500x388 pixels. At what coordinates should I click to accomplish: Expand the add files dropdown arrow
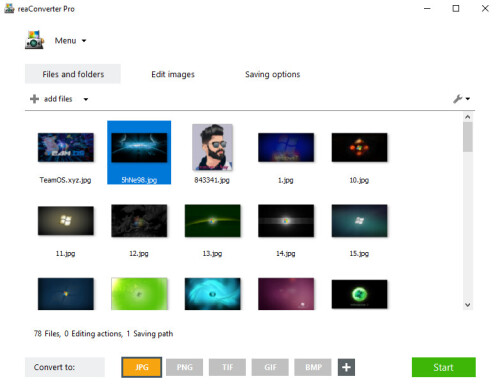point(86,99)
